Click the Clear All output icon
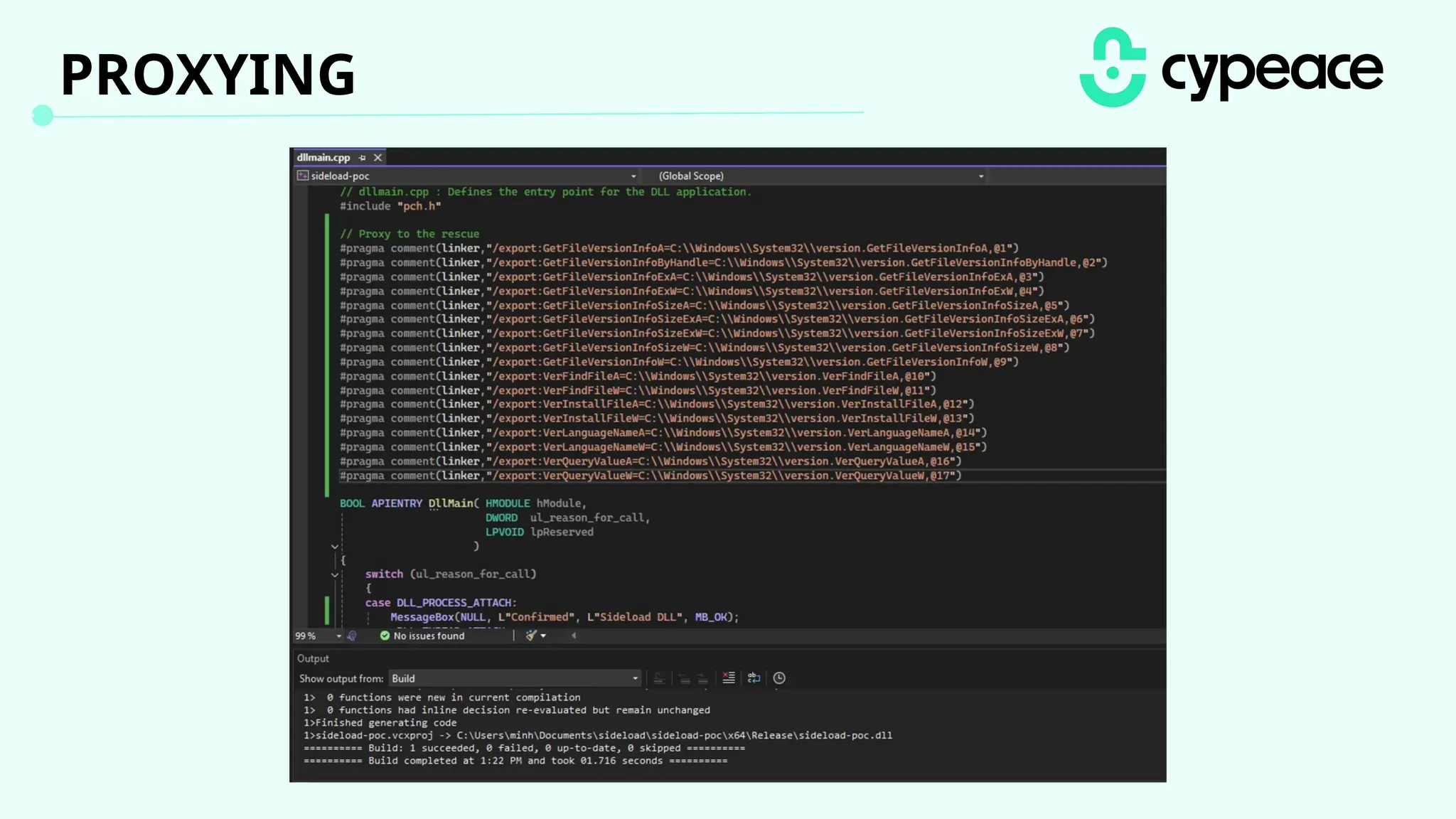This screenshot has height=819, width=1456. pyautogui.click(x=729, y=678)
